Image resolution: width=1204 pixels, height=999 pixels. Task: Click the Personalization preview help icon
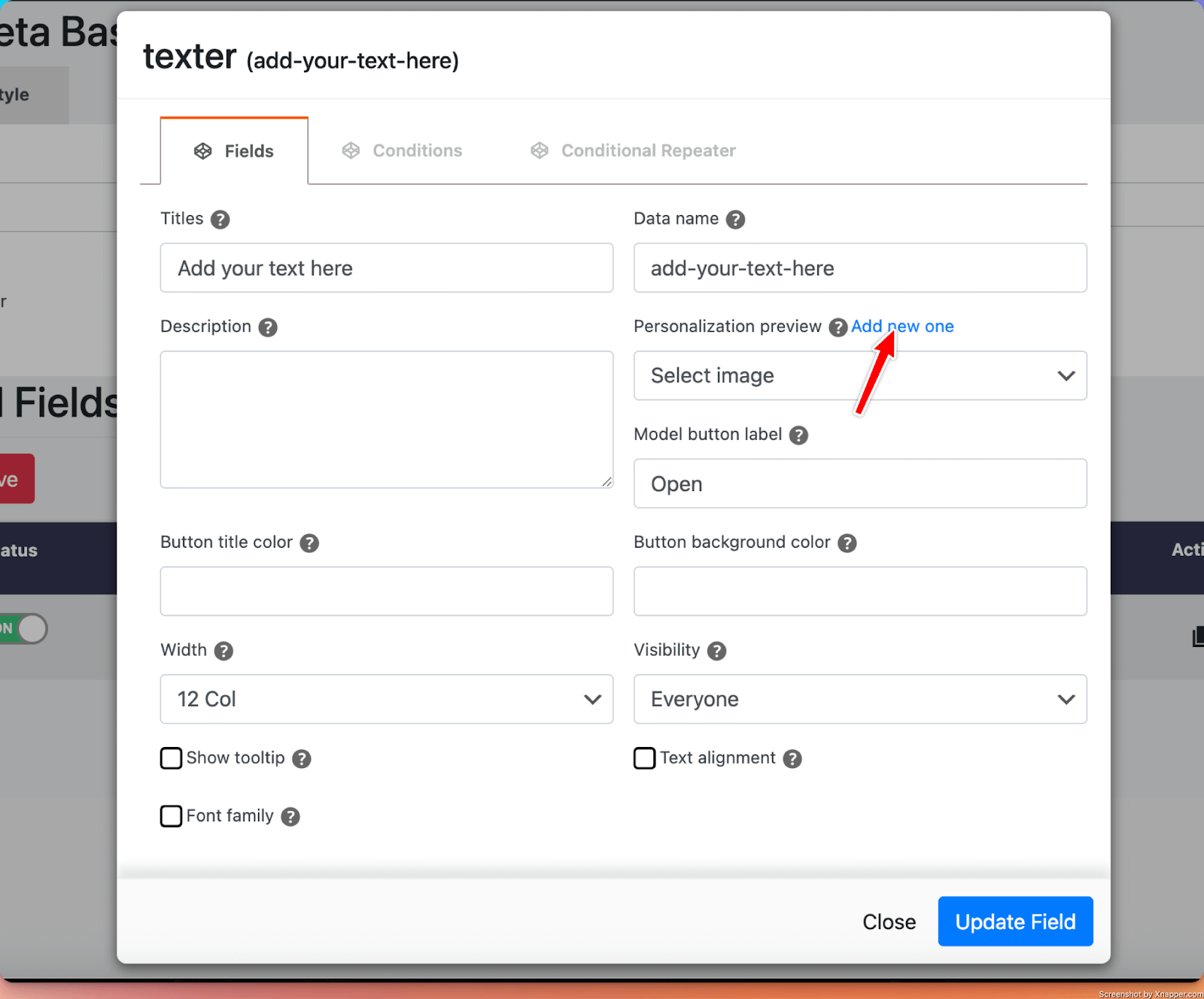(838, 327)
